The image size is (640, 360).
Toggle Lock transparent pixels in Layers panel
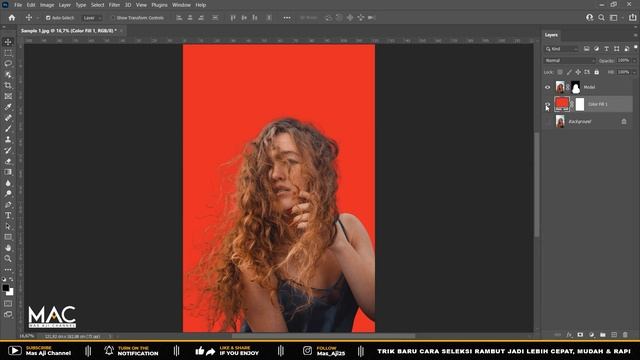[560, 72]
